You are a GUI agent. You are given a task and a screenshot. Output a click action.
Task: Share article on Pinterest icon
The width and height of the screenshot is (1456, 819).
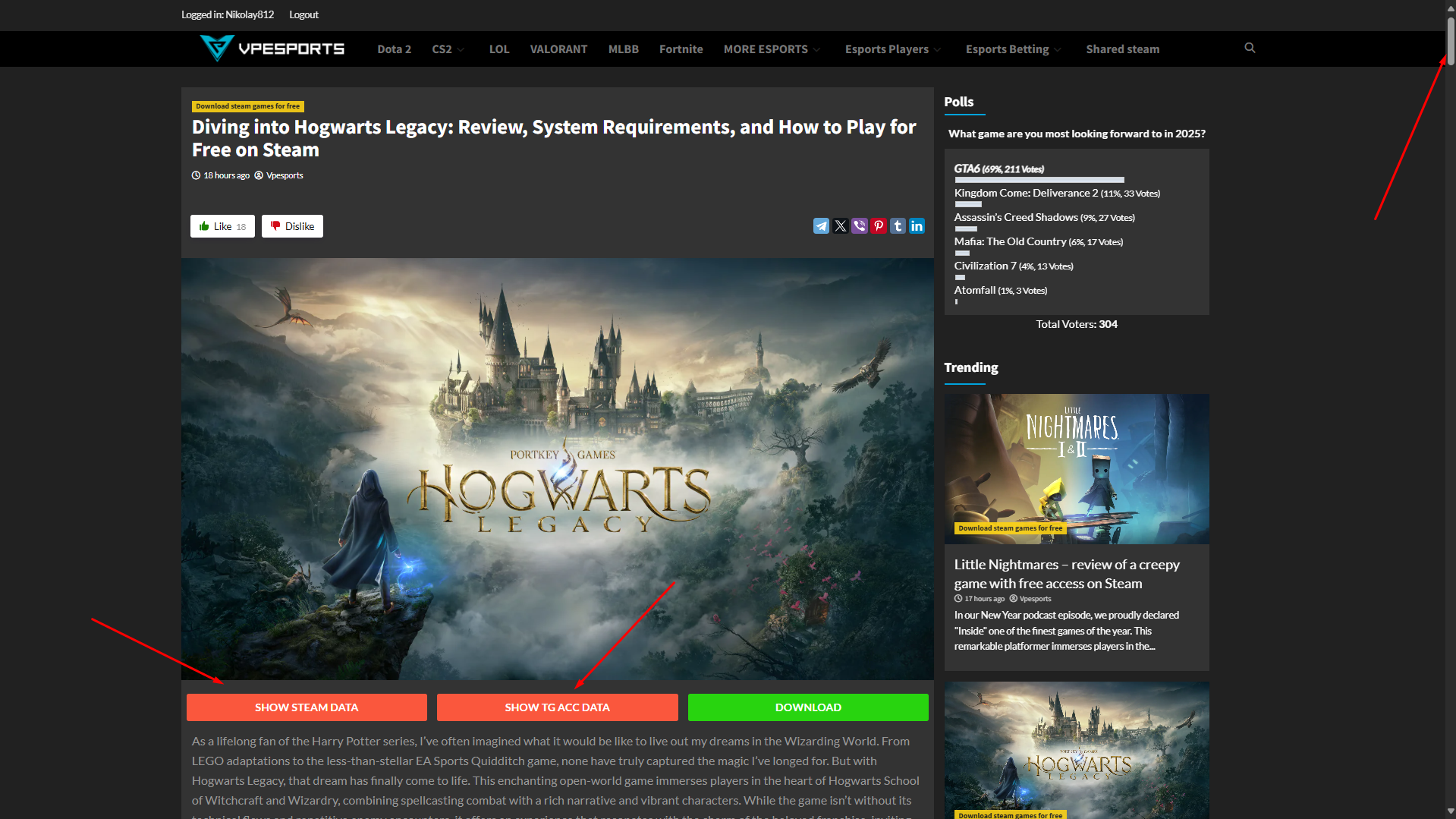[879, 226]
